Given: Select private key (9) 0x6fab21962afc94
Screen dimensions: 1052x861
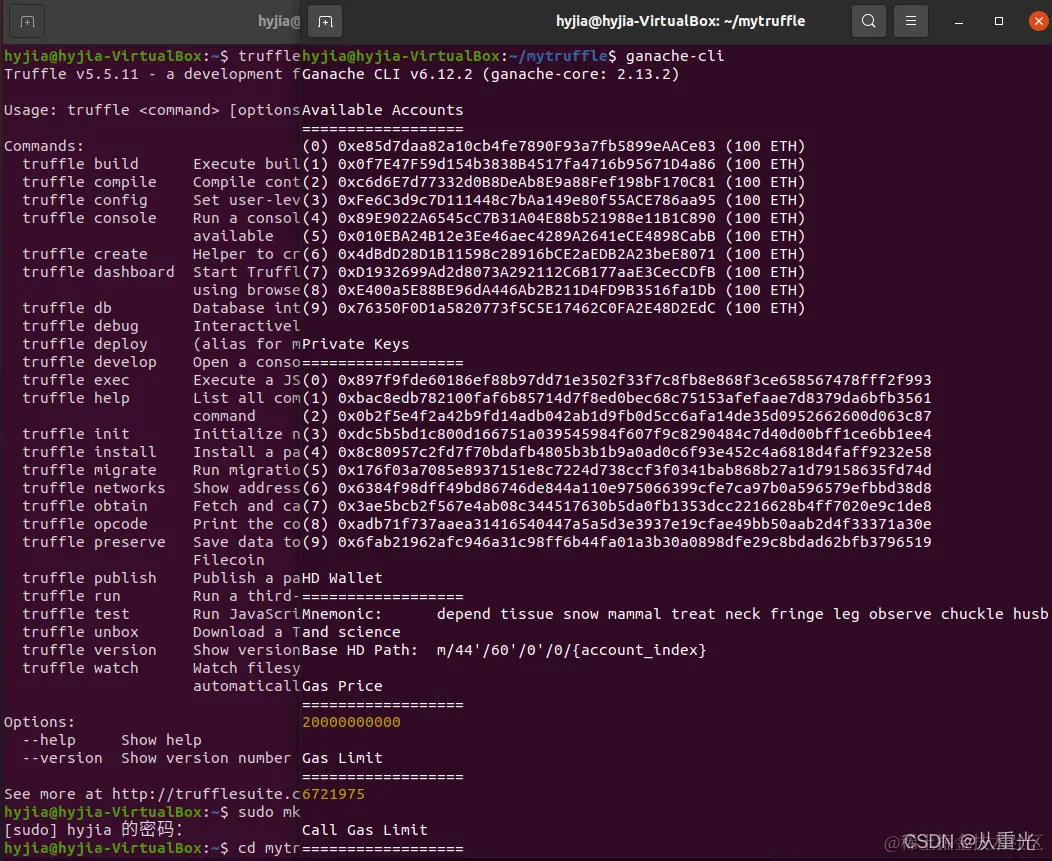Looking at the screenshot, I should pyautogui.click(x=635, y=542).
